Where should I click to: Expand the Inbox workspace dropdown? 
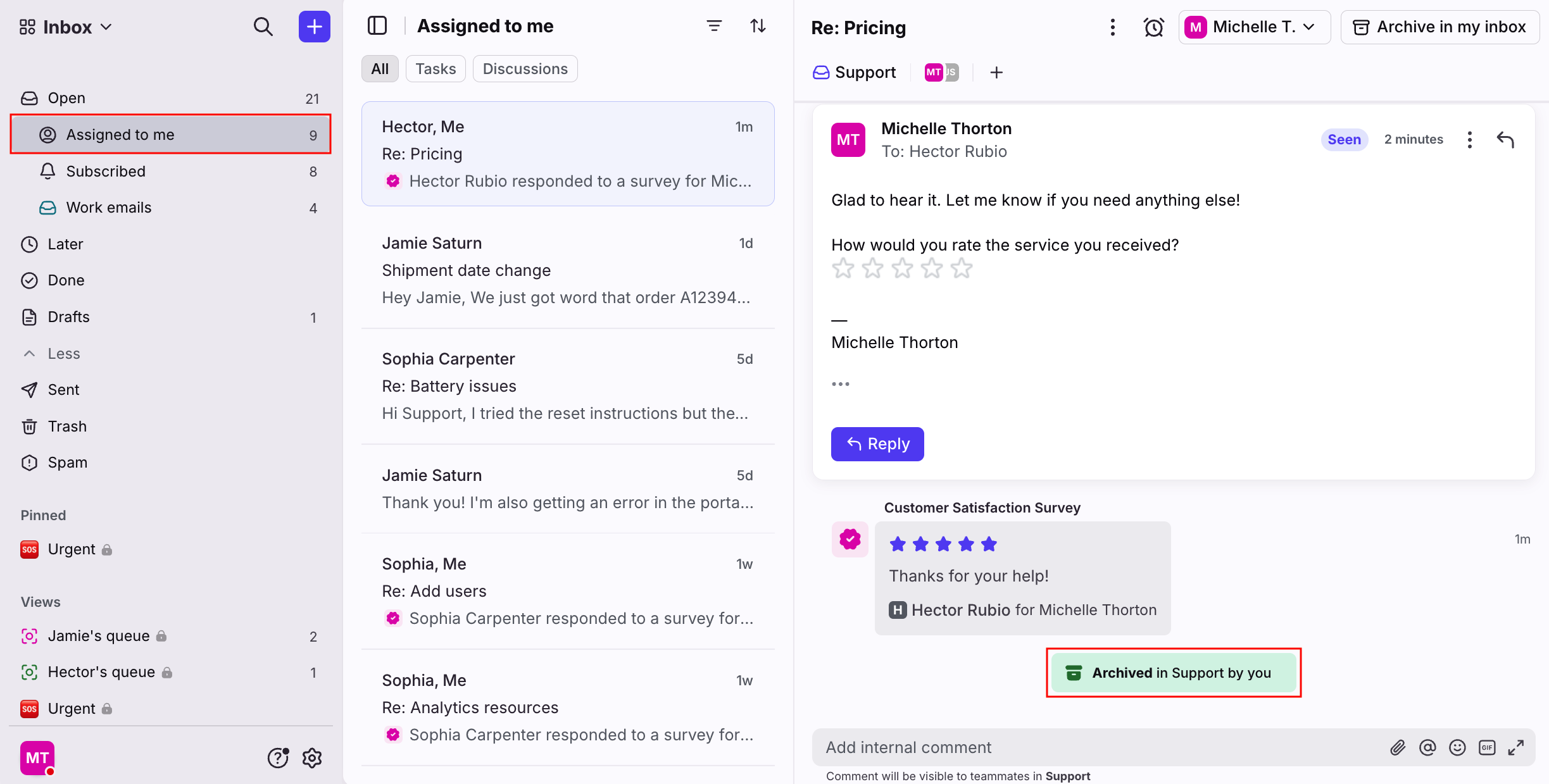click(66, 27)
